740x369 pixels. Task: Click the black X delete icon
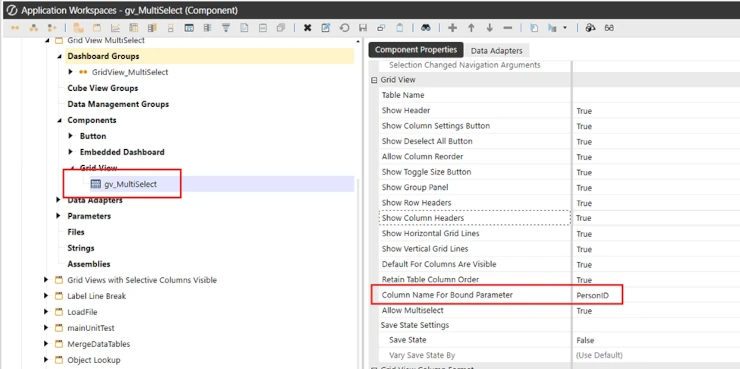[307, 28]
